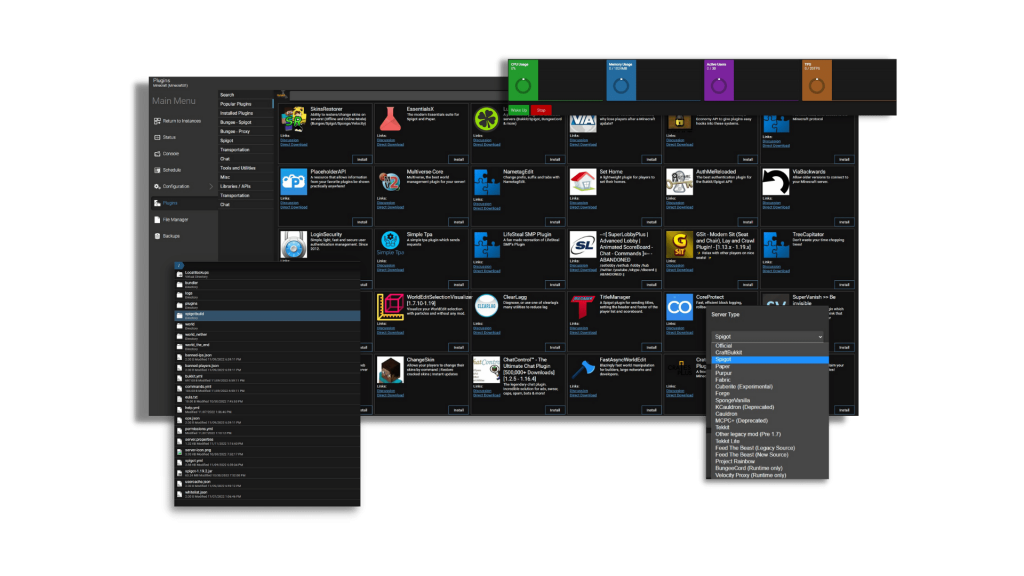Expand the Configuration submenu arrow

tap(211, 186)
